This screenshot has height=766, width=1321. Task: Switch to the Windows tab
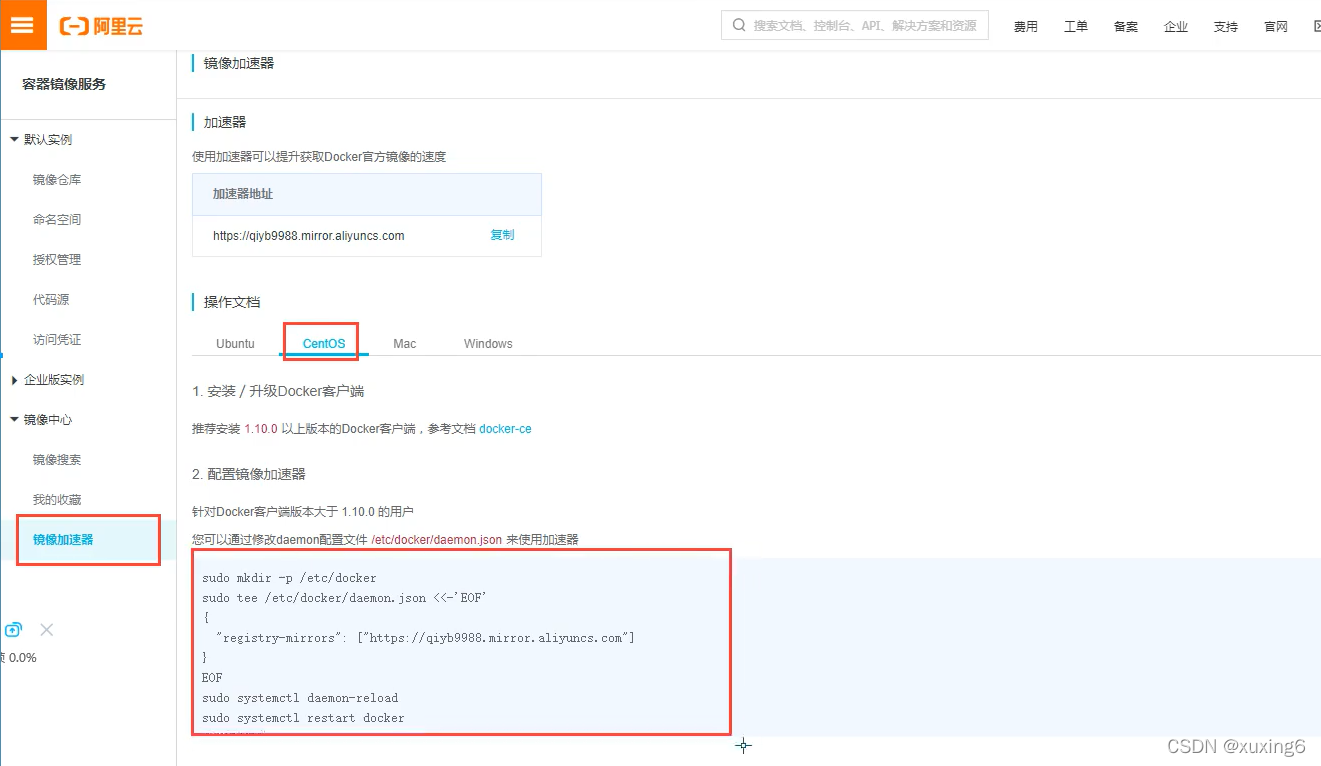click(x=488, y=343)
